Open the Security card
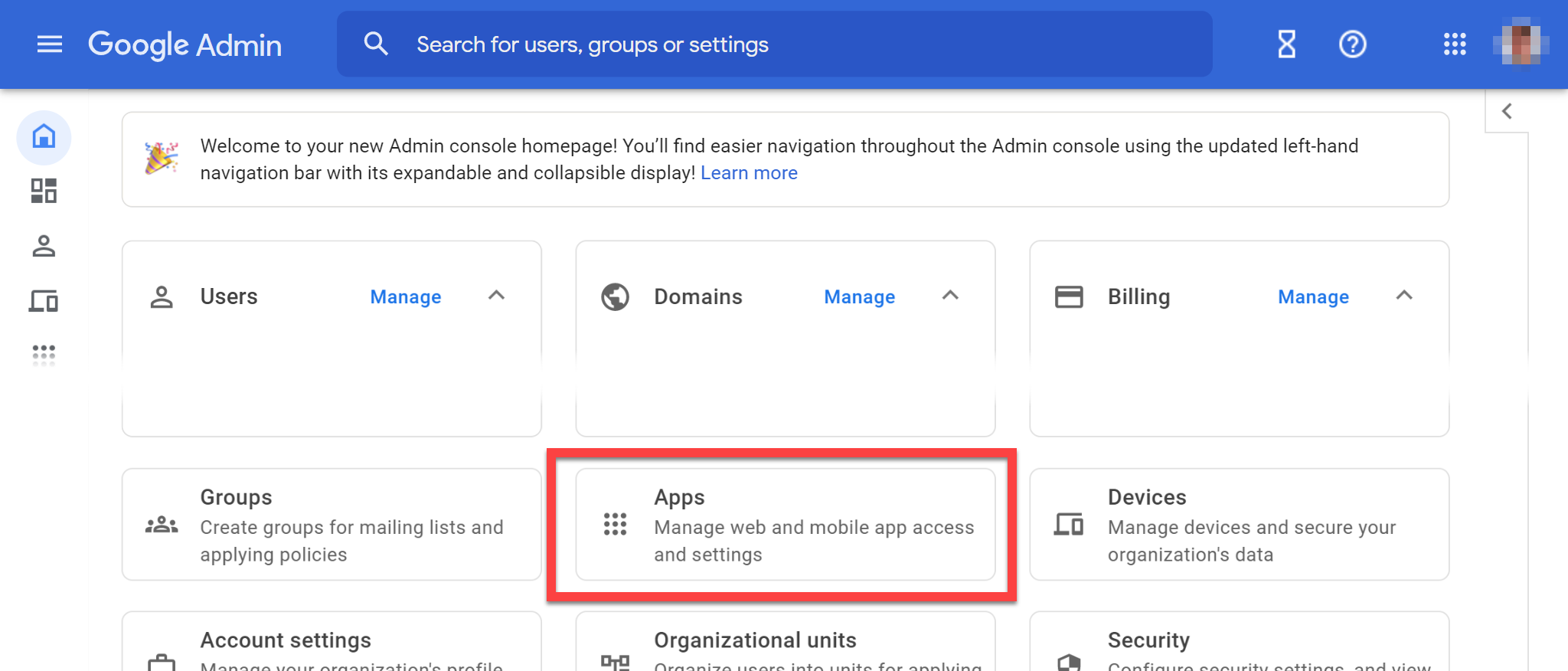The width and height of the screenshot is (1568, 671). (1240, 642)
